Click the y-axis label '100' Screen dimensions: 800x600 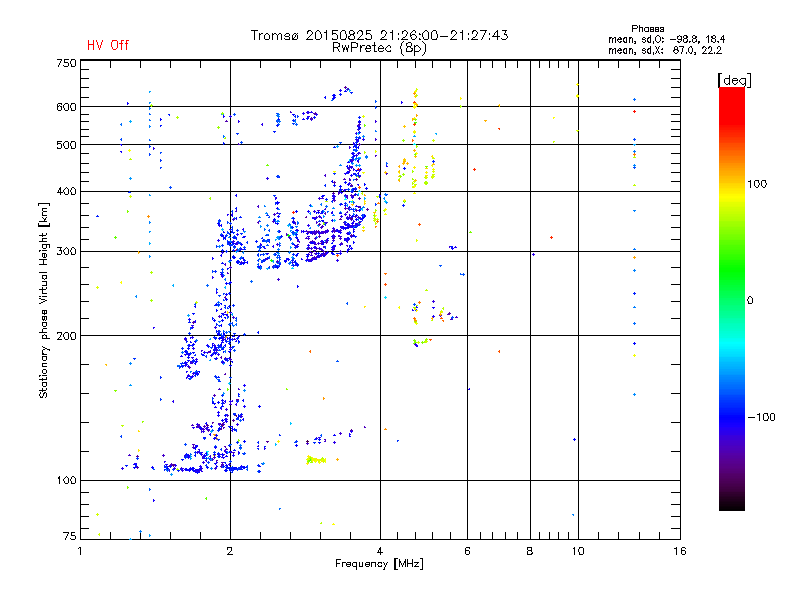[x=66, y=481]
